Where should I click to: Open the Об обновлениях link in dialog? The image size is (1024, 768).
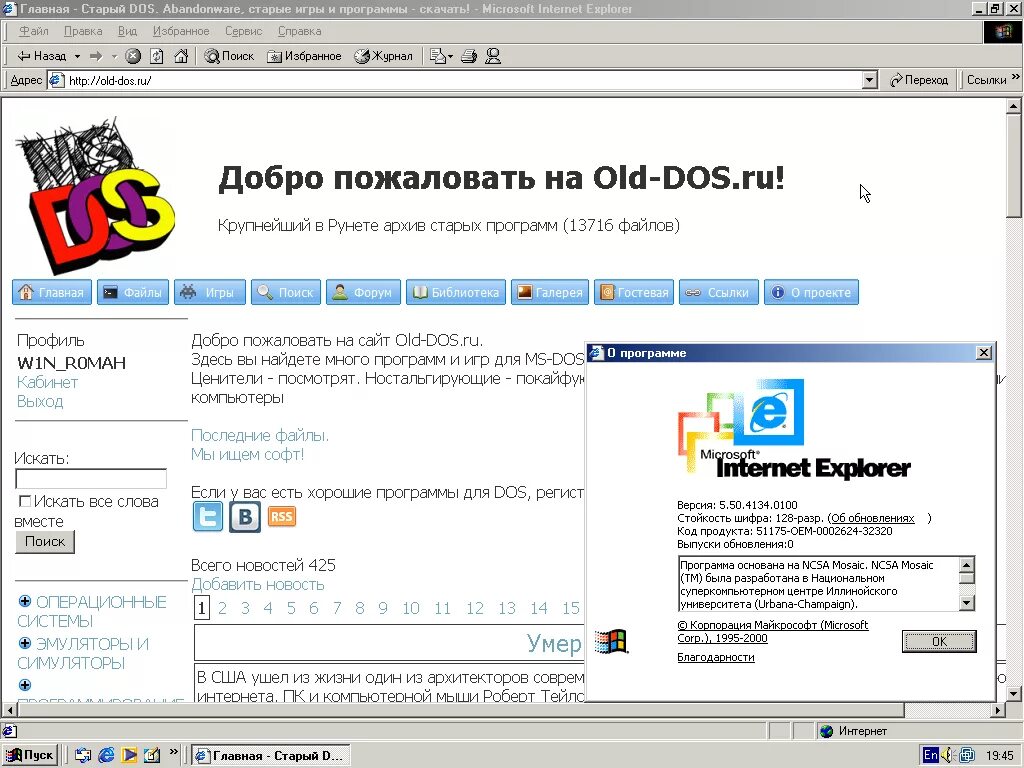pos(872,518)
